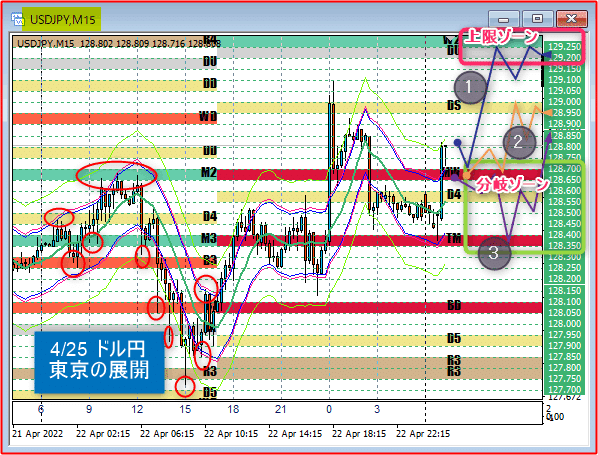Click the 22 Apr 02:15 time label
Screen dimensions: 598x455
(x=103, y=434)
